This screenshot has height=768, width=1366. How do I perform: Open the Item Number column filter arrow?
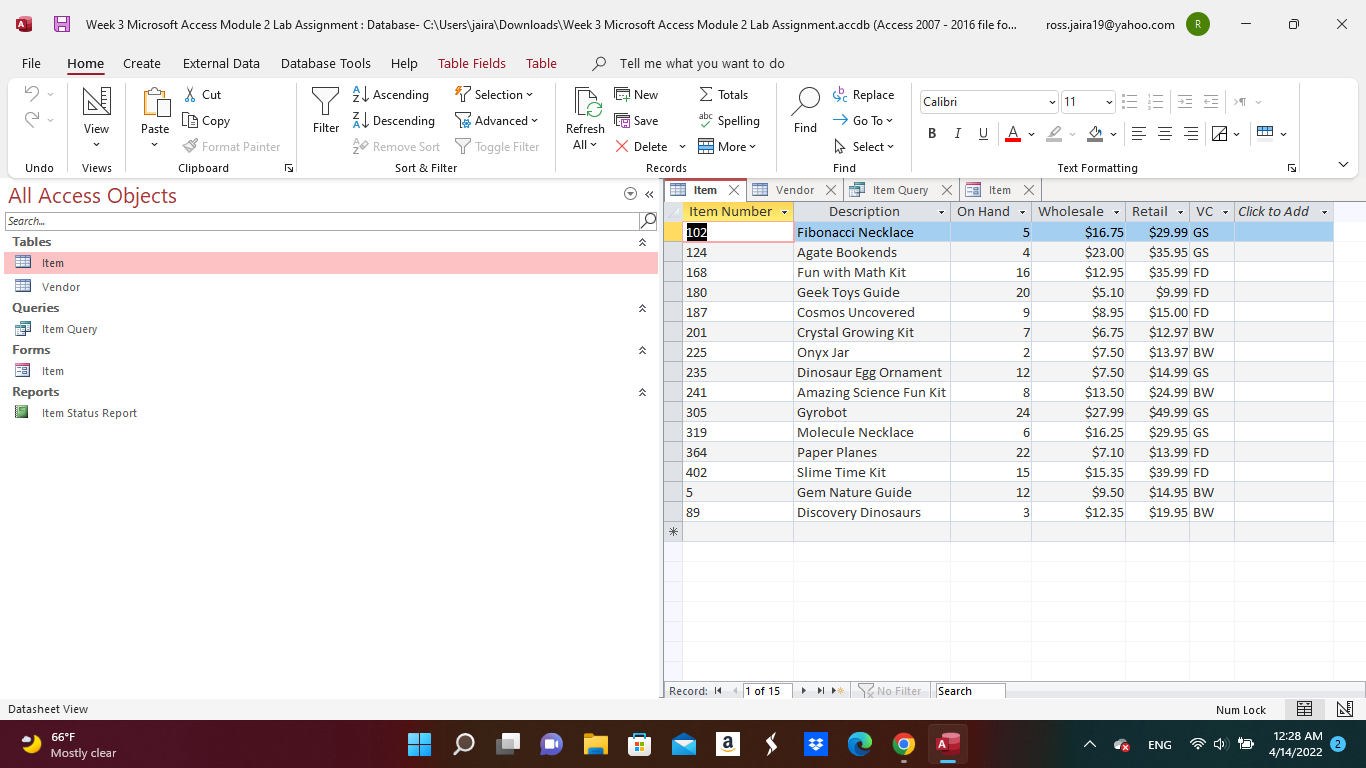pos(785,212)
